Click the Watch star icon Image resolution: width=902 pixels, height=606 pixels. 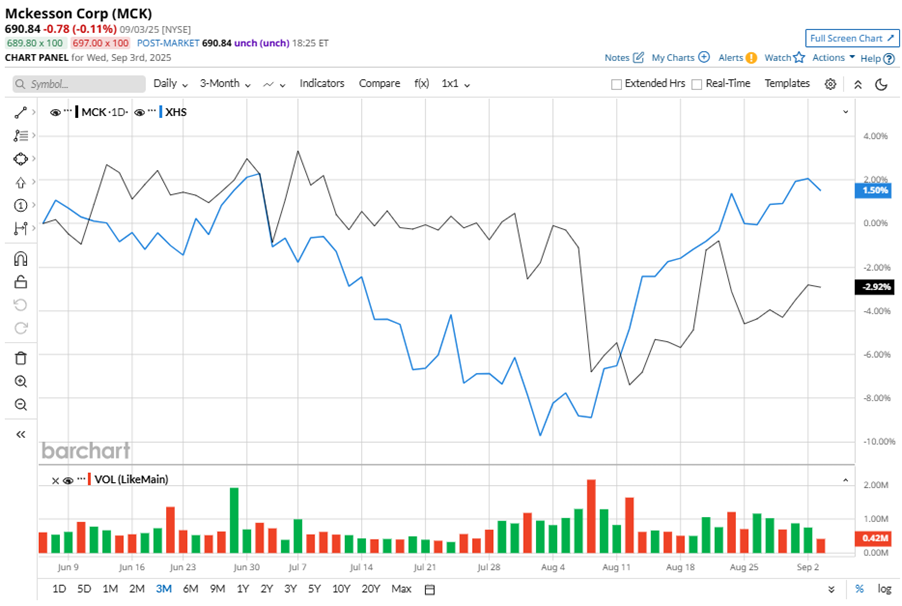(x=799, y=58)
